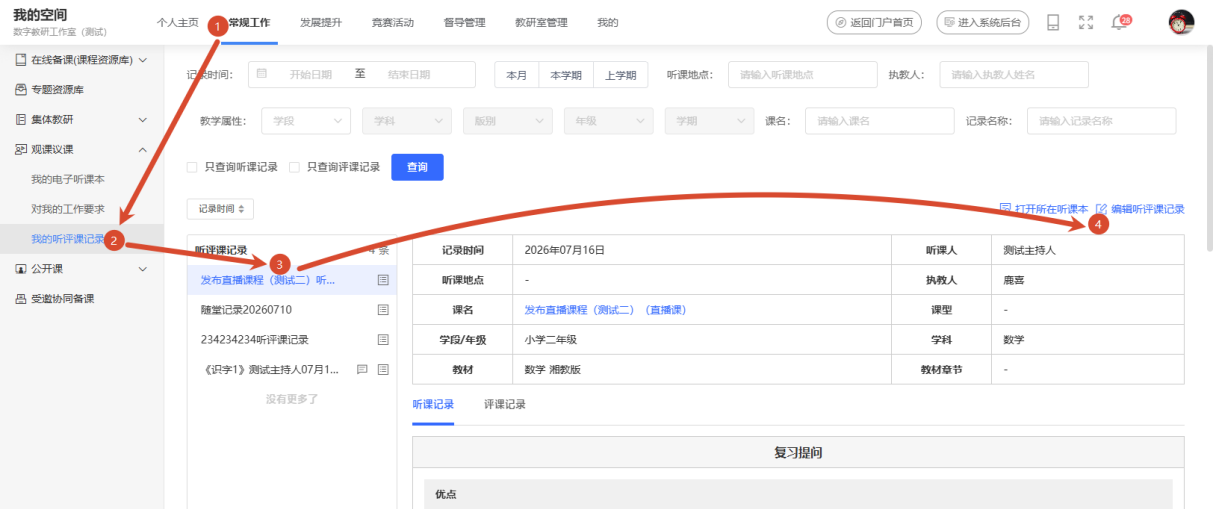Select 本月 time filter

[516, 74]
